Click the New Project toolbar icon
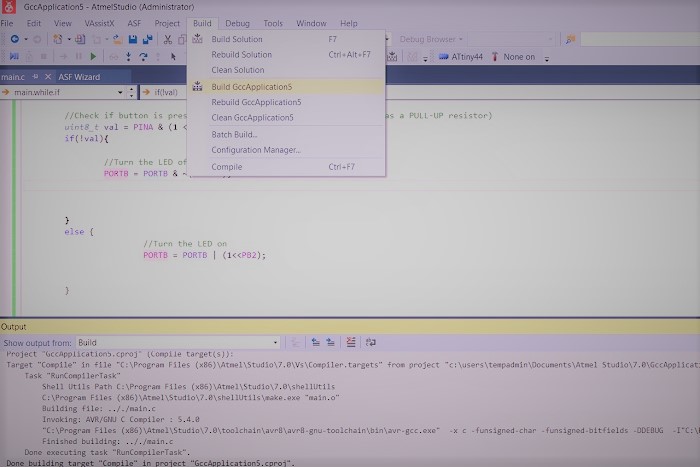 click(x=58, y=39)
